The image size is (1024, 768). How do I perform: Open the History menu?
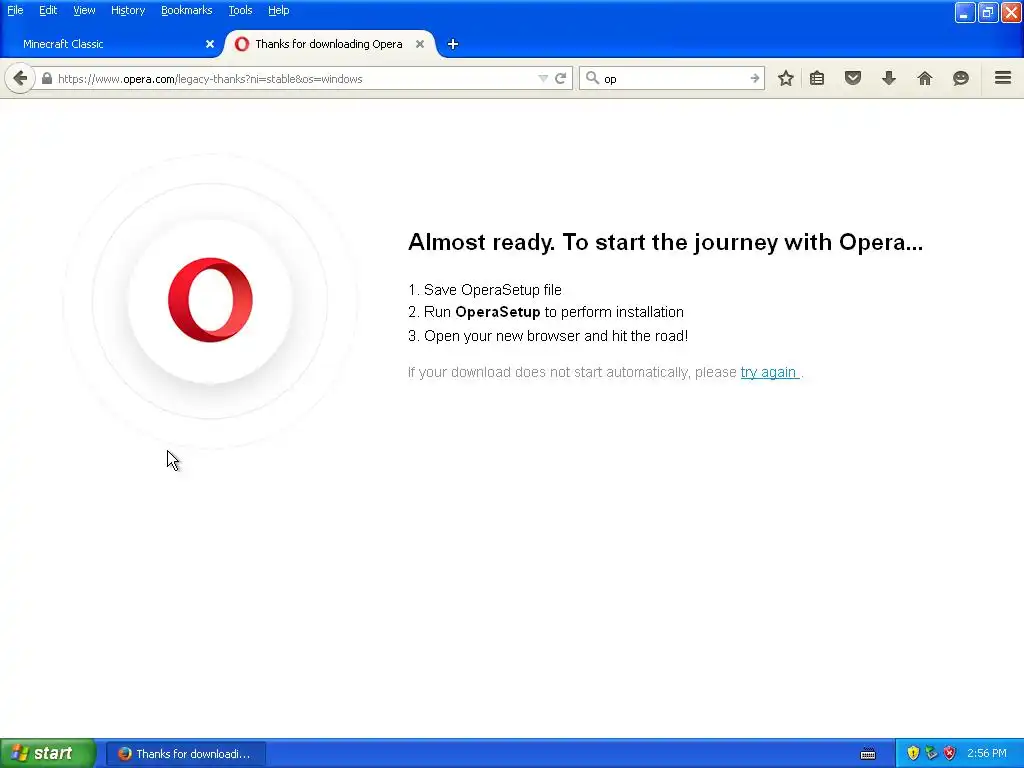[128, 10]
